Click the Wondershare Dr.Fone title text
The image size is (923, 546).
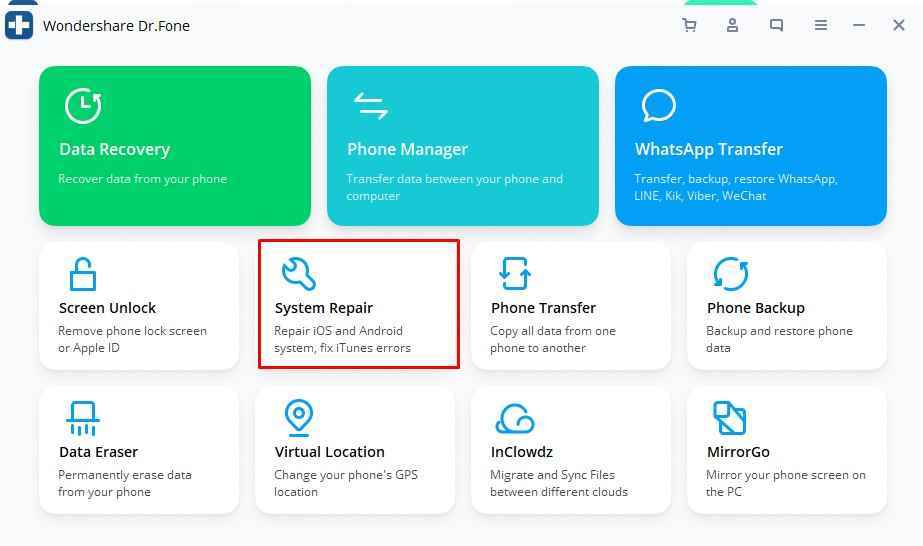click(x=117, y=26)
